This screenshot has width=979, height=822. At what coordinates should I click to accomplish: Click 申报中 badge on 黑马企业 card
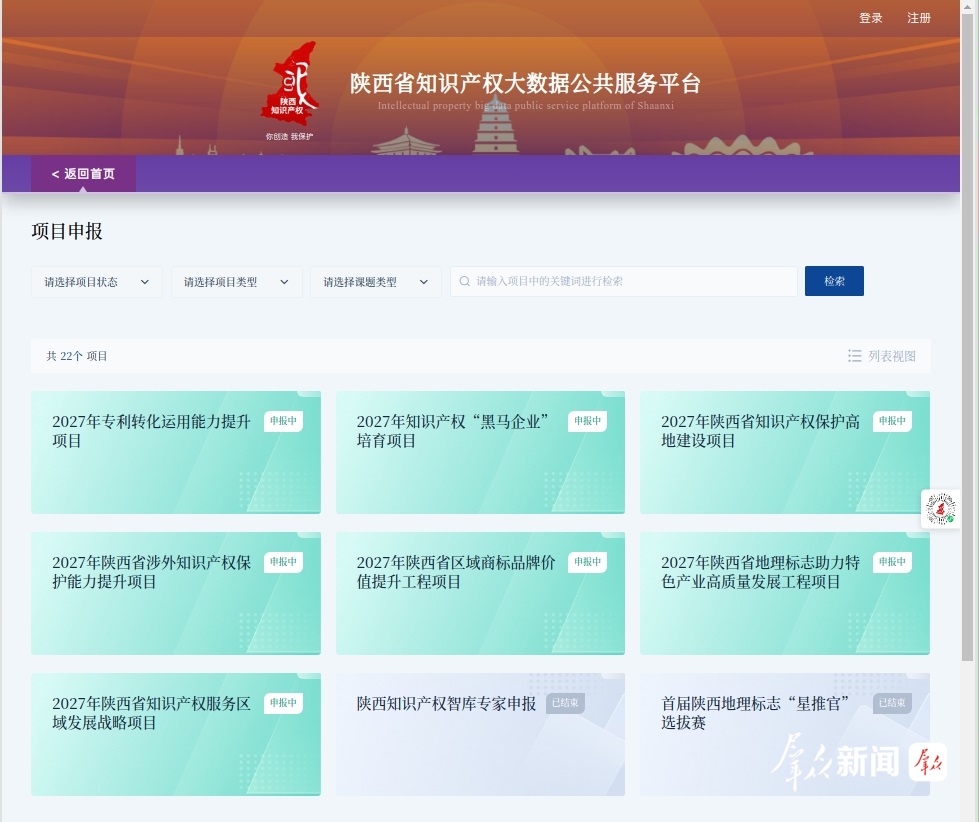(588, 421)
